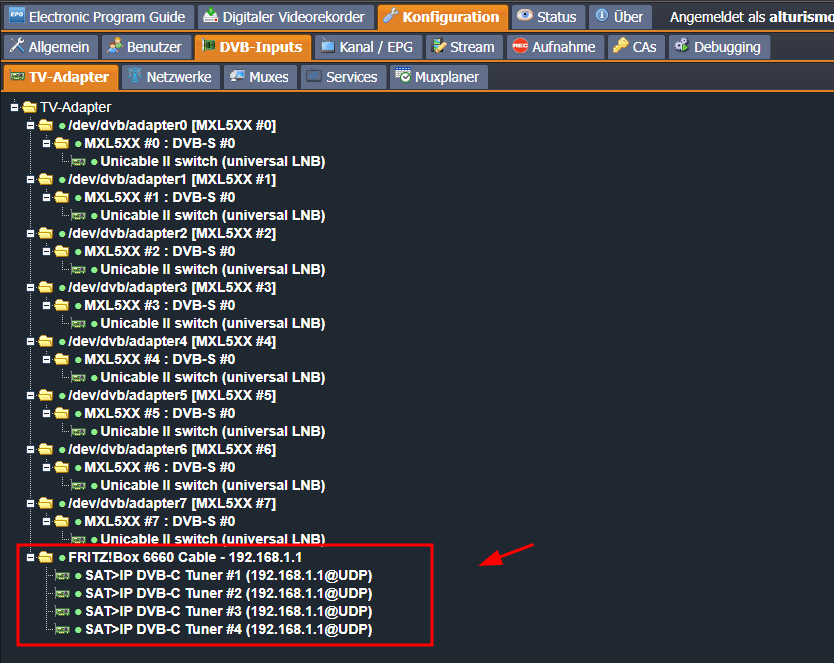Open the Muxes sub-tab
The image size is (834, 663).
pyautogui.click(x=260, y=77)
